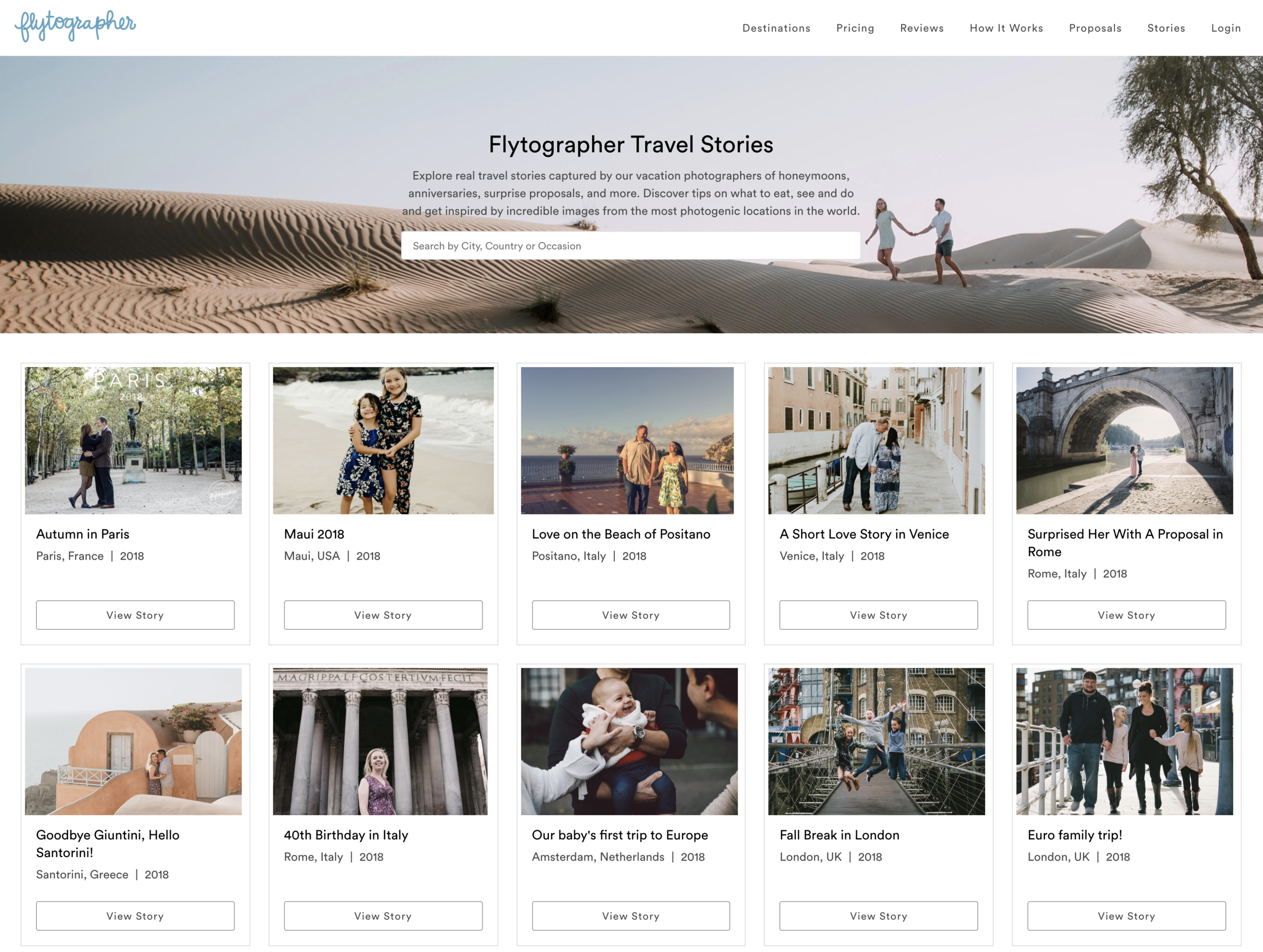Click the Flytographer logo
This screenshot has width=1263, height=952.
click(75, 26)
